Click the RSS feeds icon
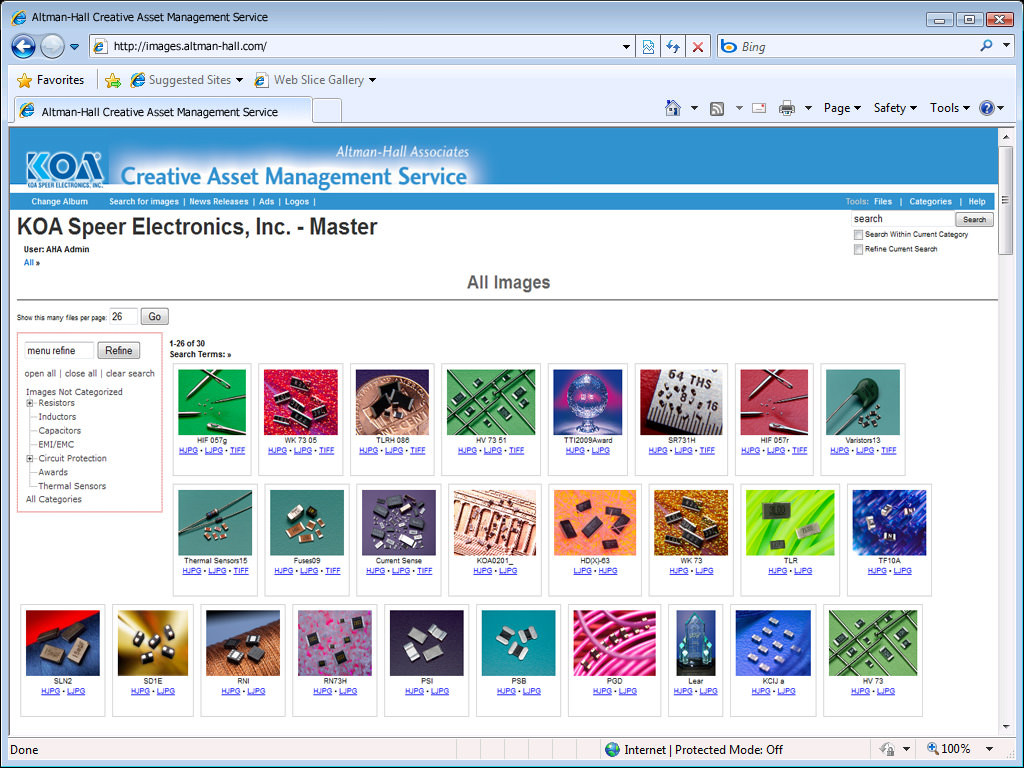 coord(717,108)
